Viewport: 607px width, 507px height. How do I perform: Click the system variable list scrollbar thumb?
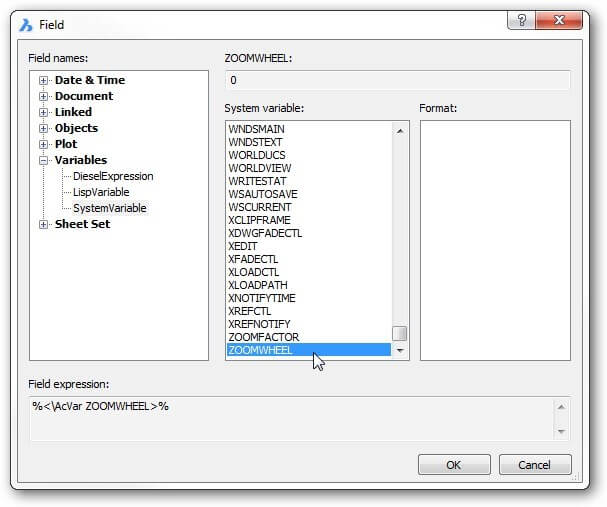pyautogui.click(x=400, y=333)
